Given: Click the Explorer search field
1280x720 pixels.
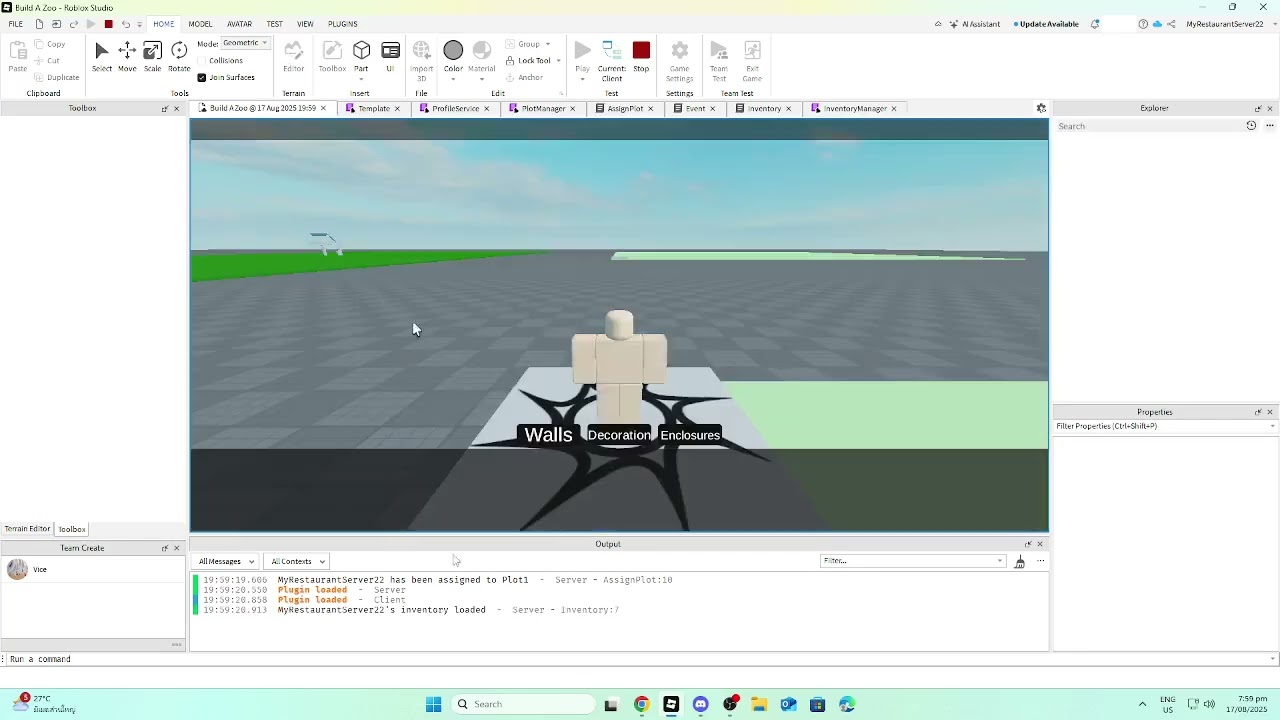Looking at the screenshot, I should coord(1148,126).
